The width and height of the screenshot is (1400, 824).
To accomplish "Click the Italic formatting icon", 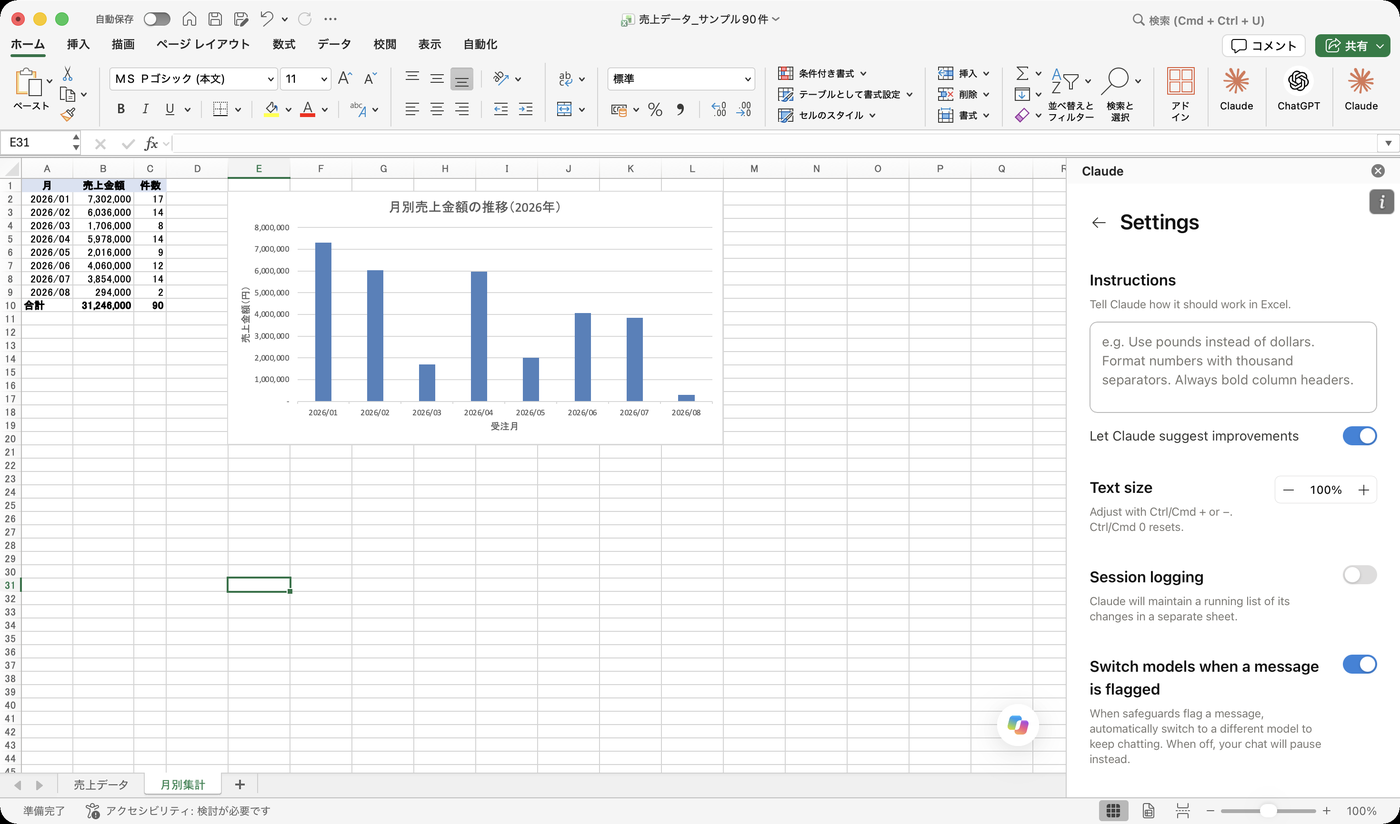I will click(x=146, y=109).
